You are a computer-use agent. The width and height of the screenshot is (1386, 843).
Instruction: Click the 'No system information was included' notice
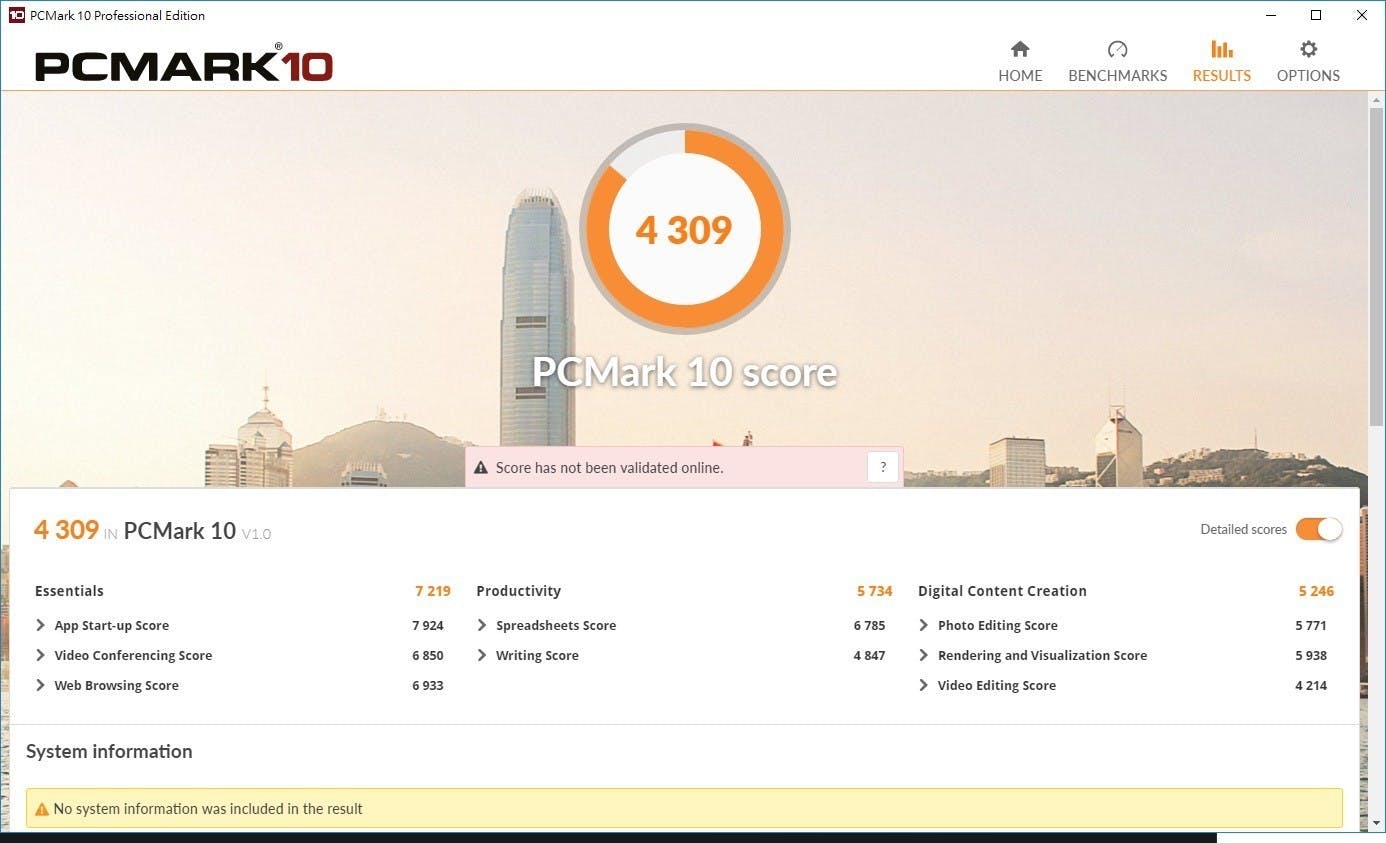click(x=684, y=809)
